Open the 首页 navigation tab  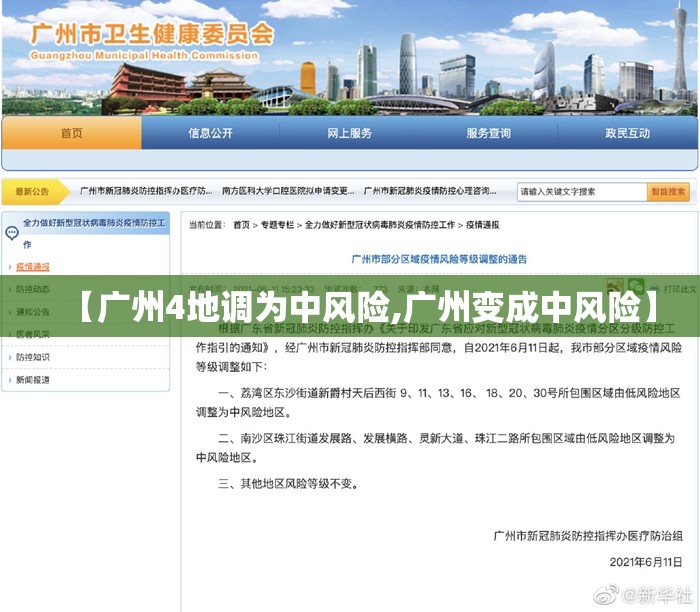coord(72,133)
